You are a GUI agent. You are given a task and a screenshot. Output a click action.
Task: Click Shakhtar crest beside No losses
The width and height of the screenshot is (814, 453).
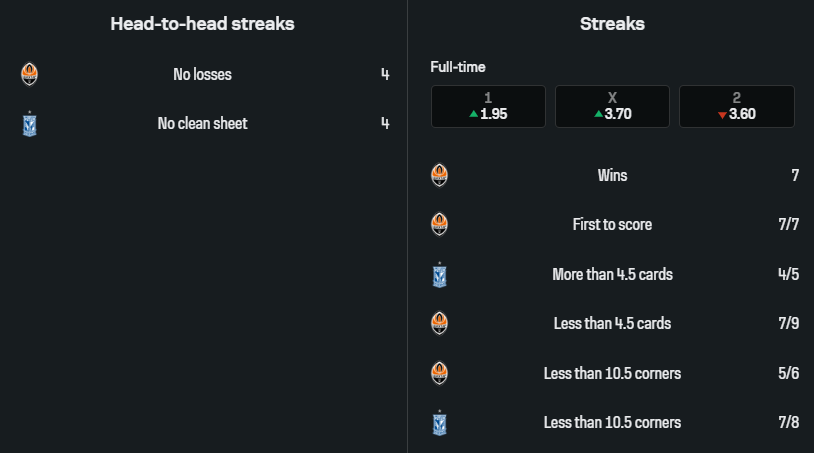point(29,74)
